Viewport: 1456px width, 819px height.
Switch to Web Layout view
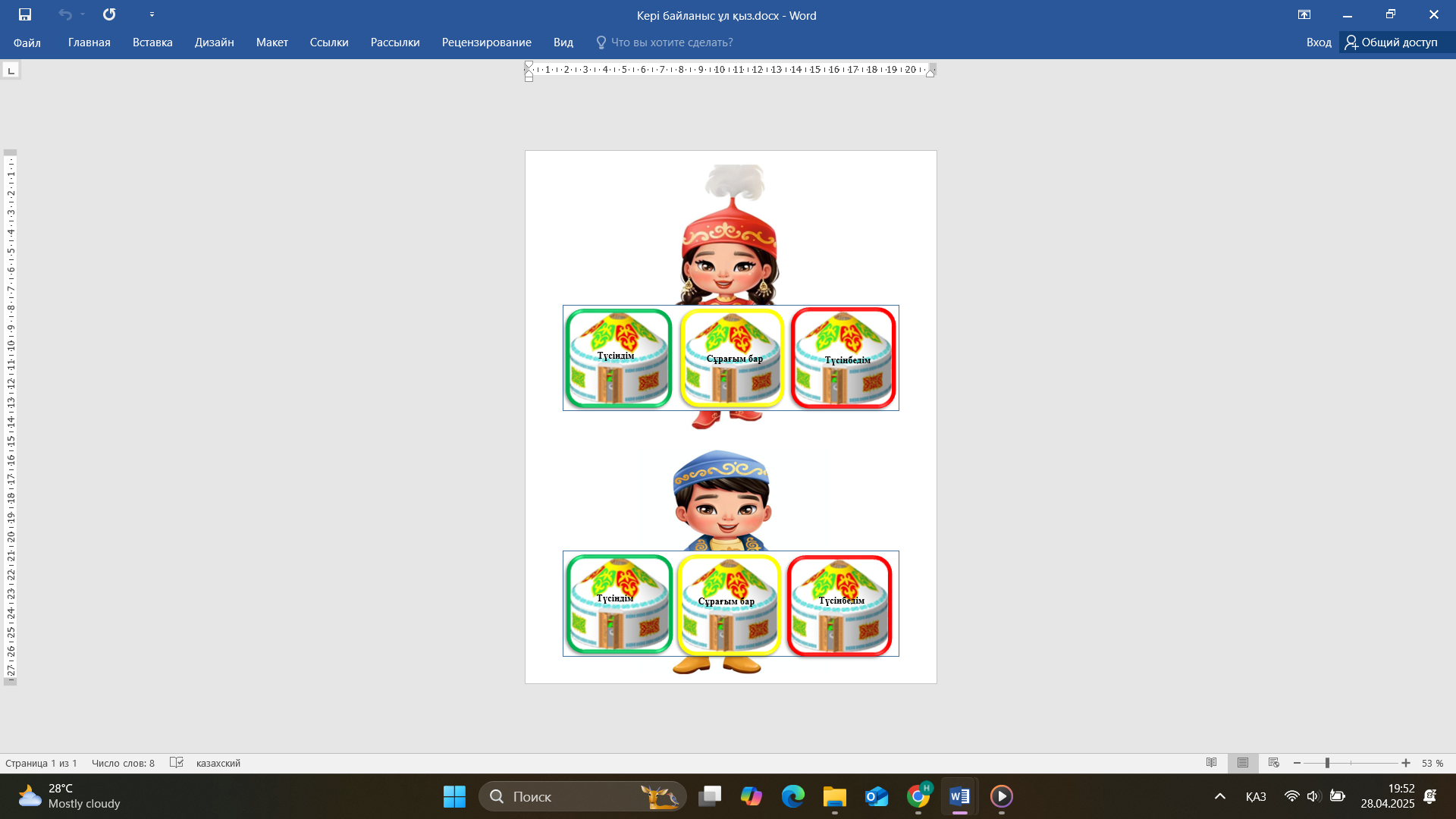(x=1273, y=763)
